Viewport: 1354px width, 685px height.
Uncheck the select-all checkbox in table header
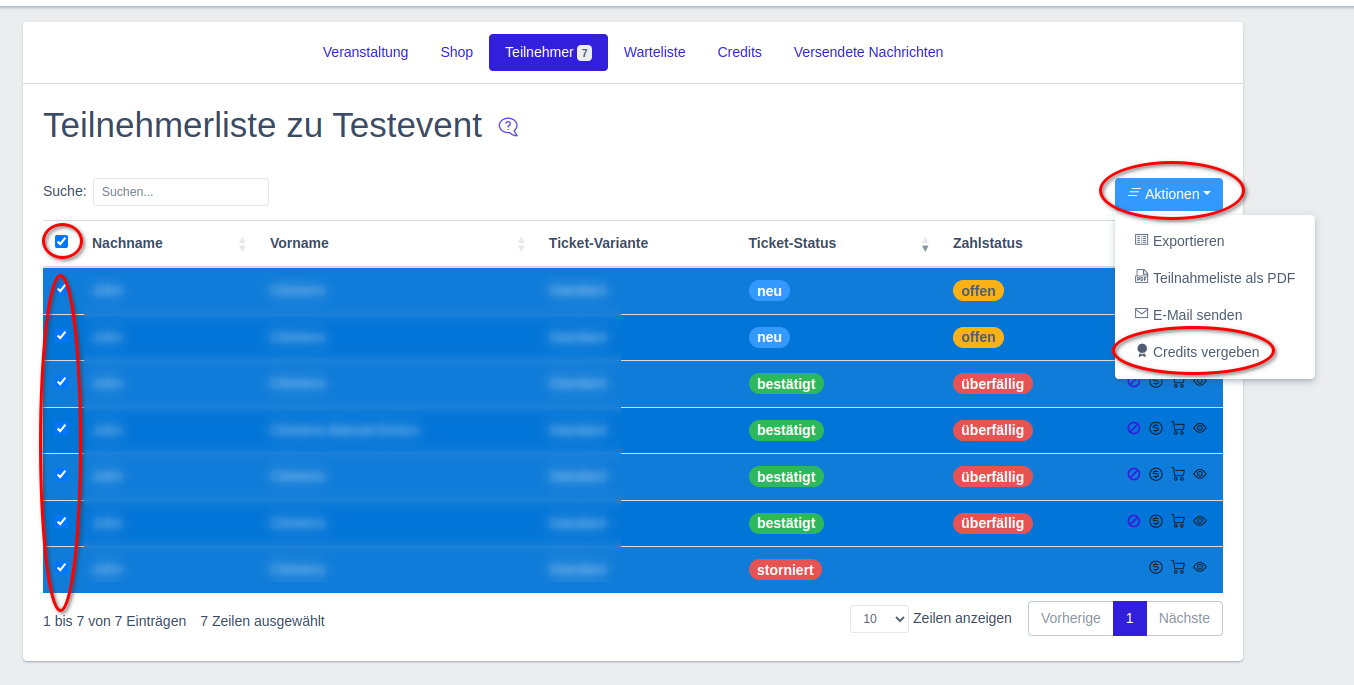pos(62,242)
